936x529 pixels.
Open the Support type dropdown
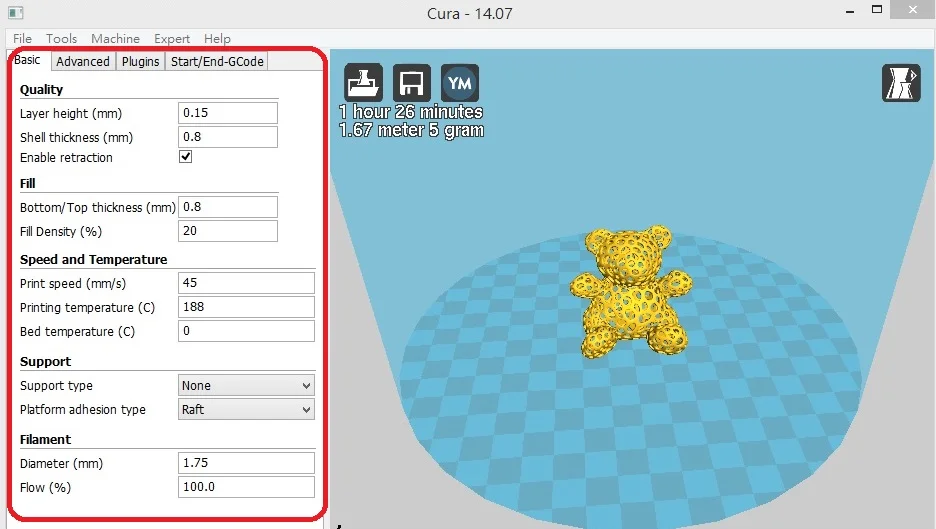pyautogui.click(x=246, y=386)
